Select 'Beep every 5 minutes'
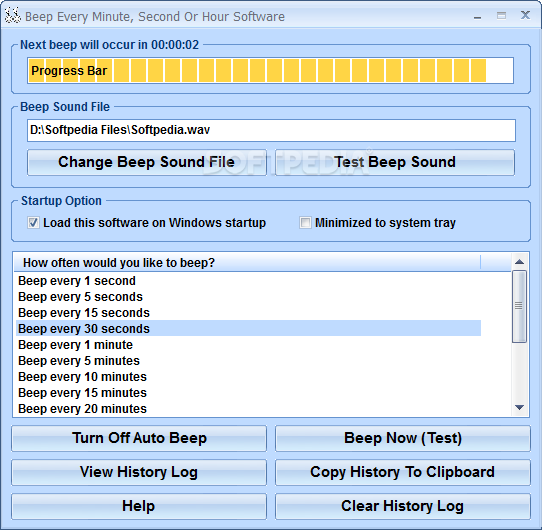542x530 pixels. point(248,361)
